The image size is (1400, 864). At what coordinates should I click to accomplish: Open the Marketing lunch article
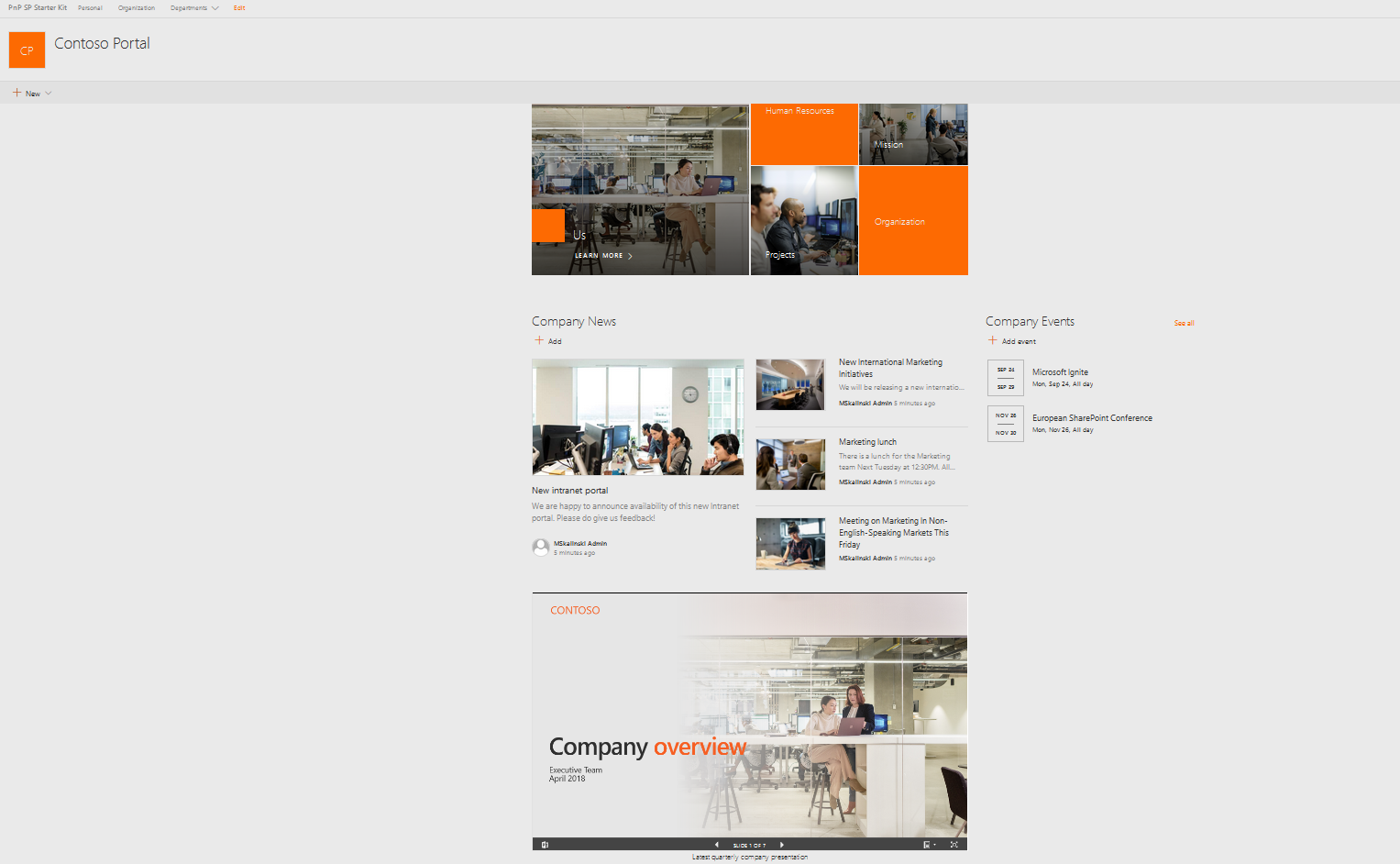pyautogui.click(x=867, y=442)
